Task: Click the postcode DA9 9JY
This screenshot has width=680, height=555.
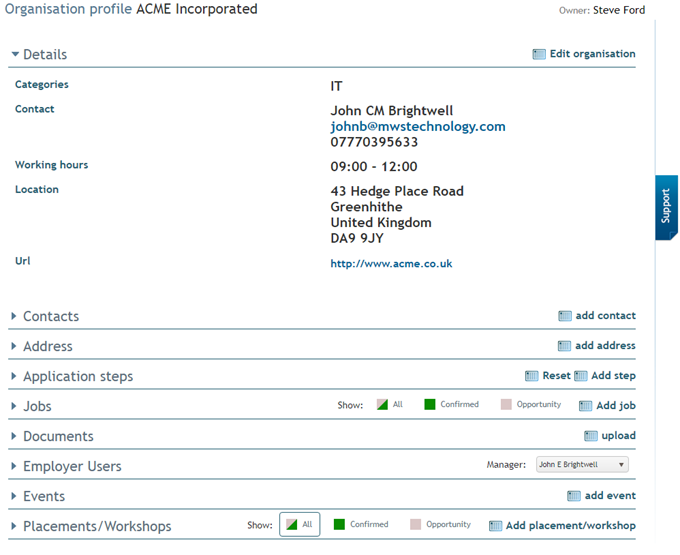Action: coord(357,238)
